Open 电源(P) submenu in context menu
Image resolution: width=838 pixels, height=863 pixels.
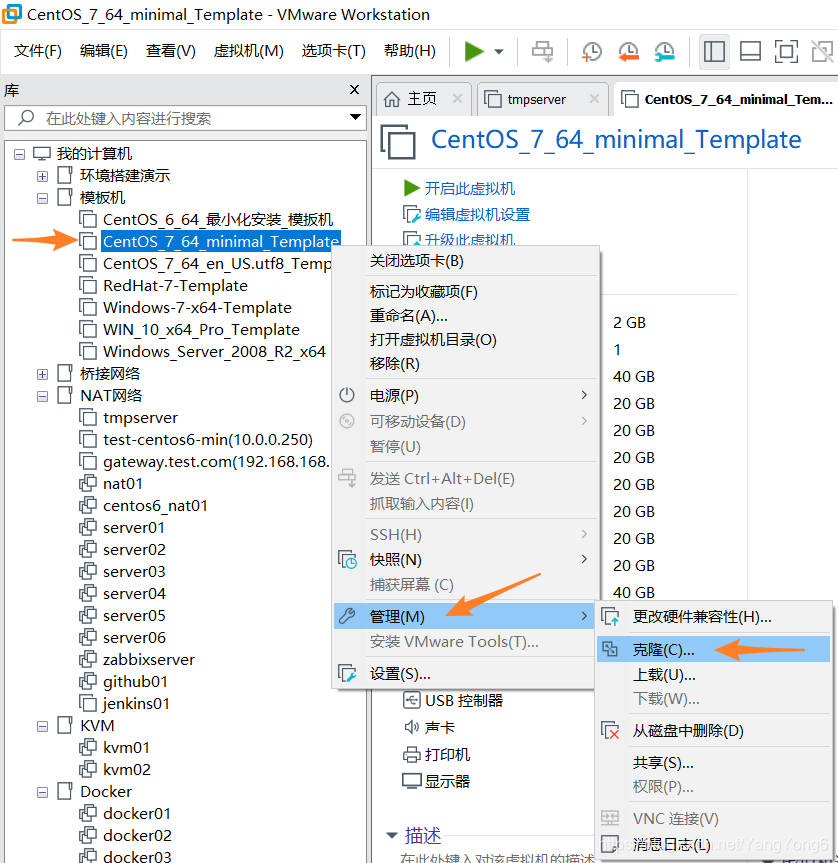(x=463, y=395)
